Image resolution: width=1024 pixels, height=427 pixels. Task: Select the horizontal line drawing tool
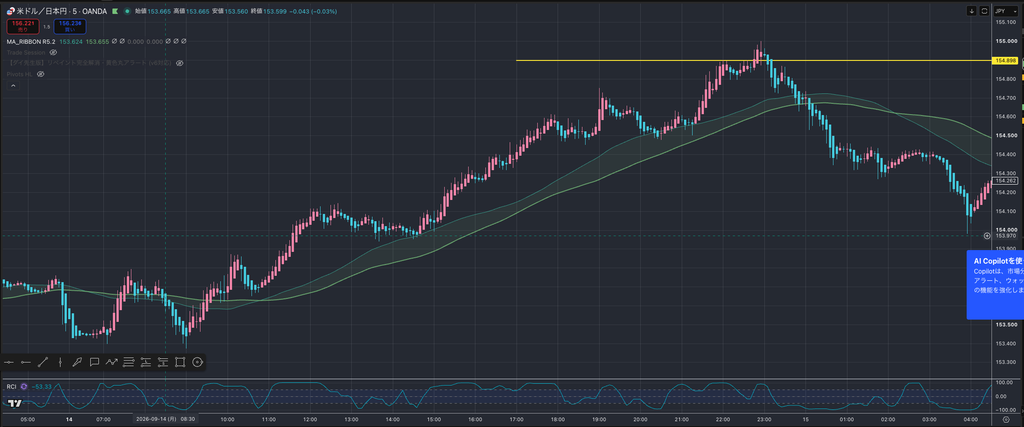tap(9, 362)
